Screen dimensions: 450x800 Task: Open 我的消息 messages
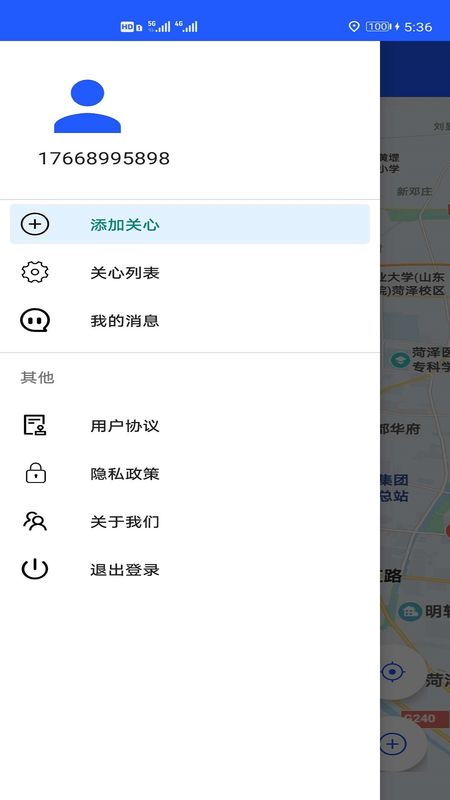[x=190, y=320]
